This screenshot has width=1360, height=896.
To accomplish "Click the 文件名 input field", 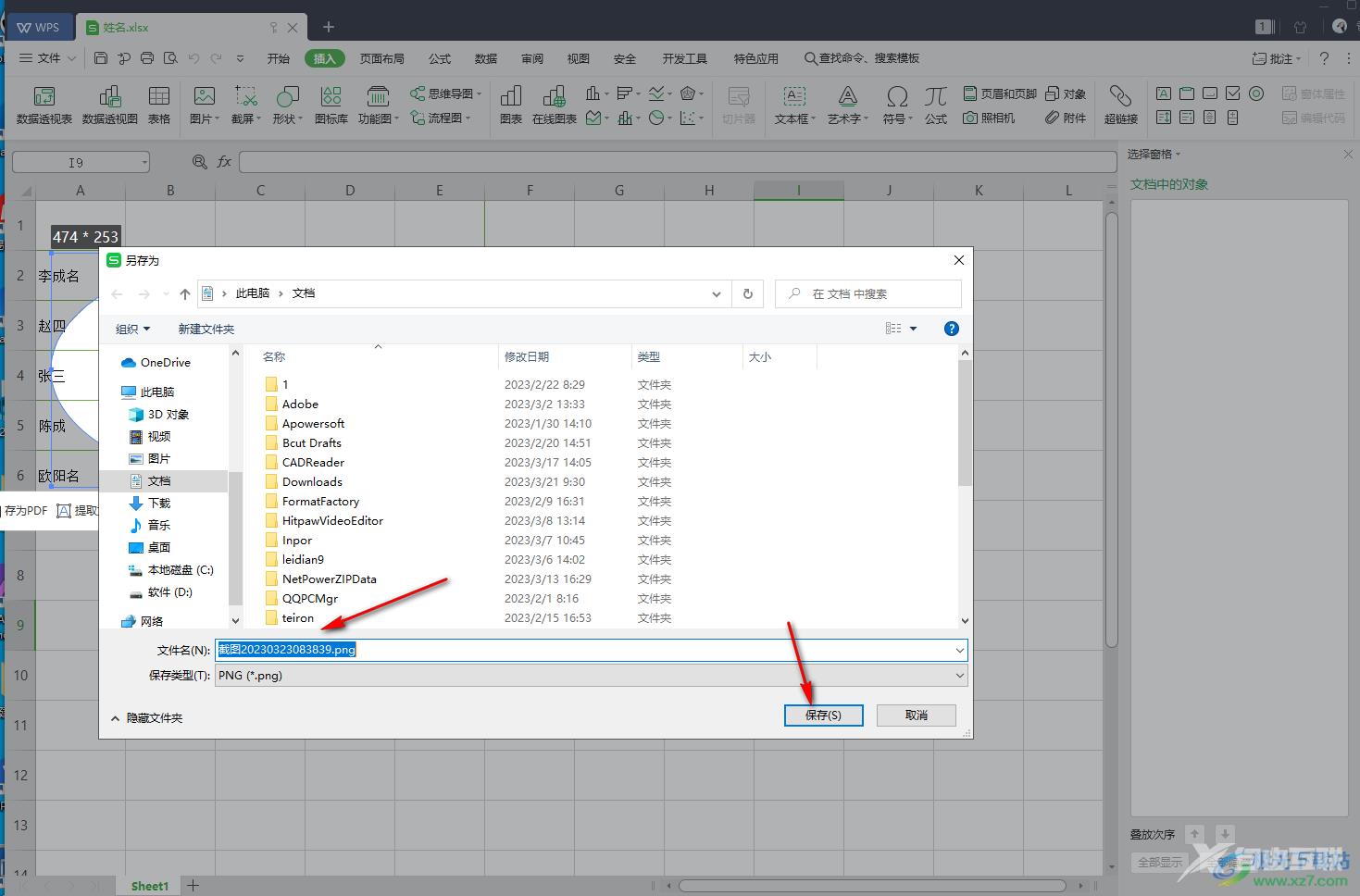I will (591, 650).
